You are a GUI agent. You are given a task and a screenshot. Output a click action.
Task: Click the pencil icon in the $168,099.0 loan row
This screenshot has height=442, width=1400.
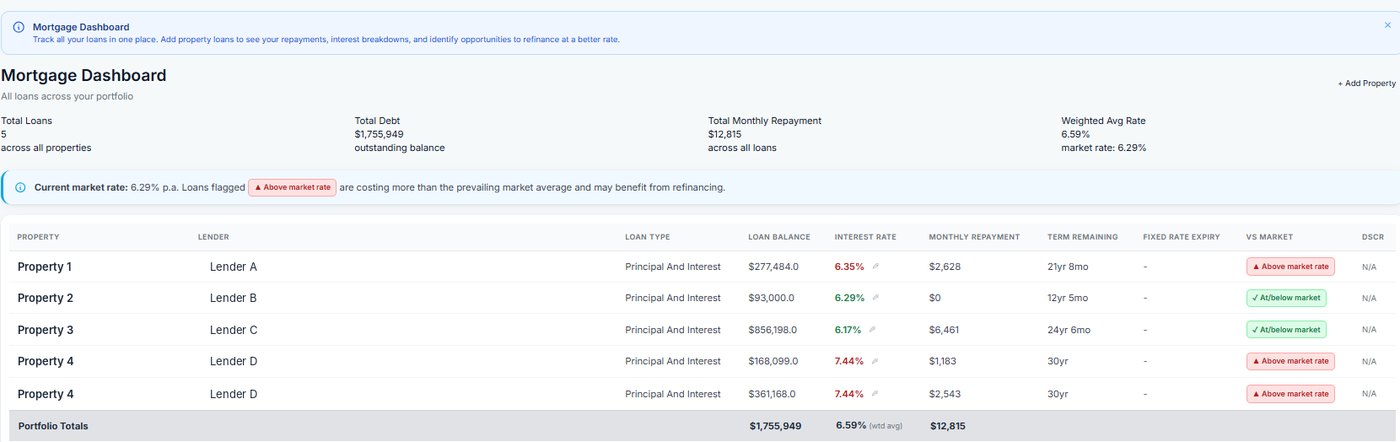(875, 361)
